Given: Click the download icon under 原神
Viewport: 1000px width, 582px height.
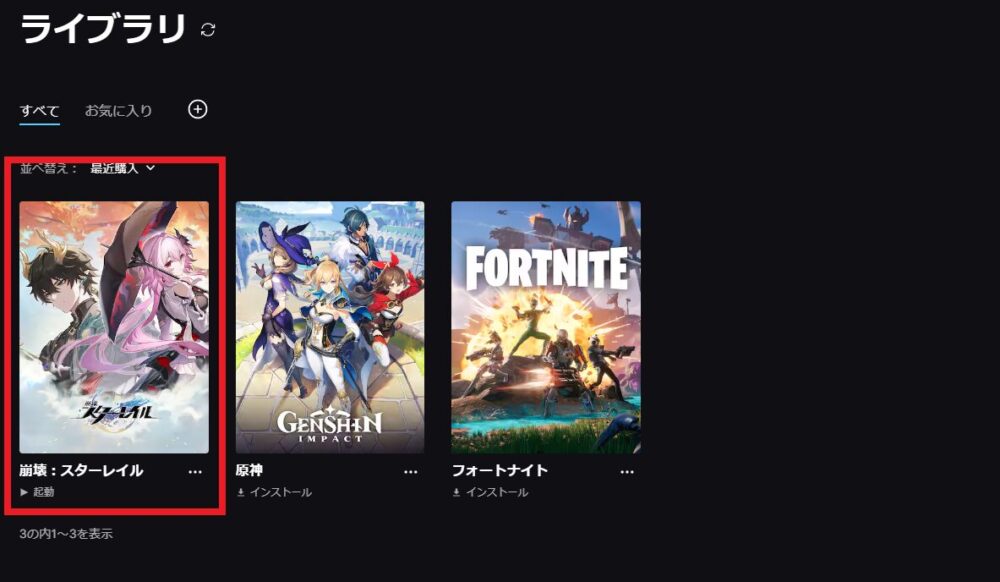Looking at the screenshot, I should coord(240,493).
